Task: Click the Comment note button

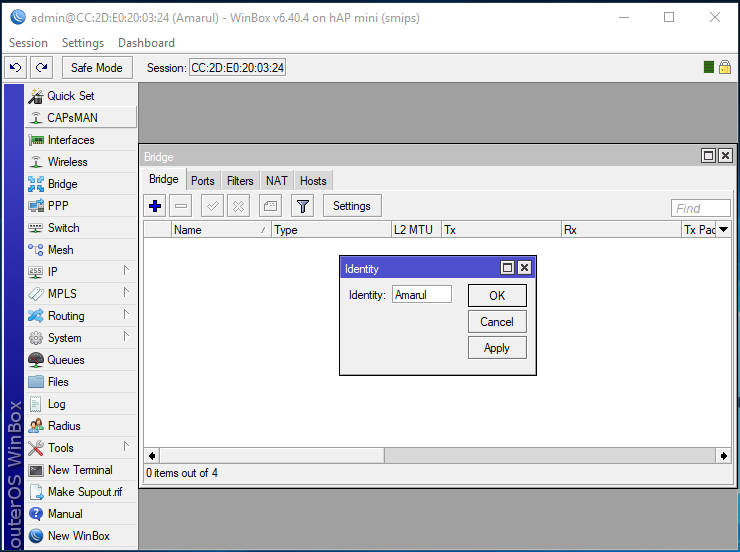Action: (270, 206)
